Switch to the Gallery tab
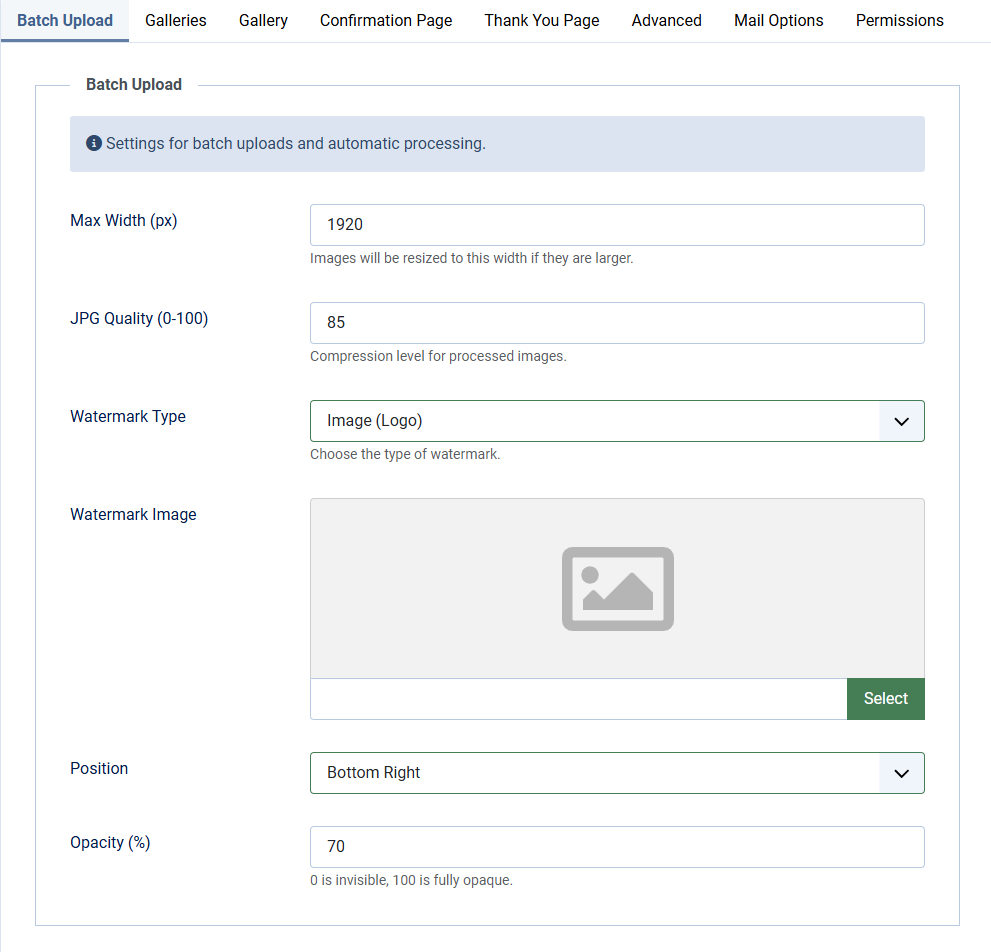Image resolution: width=991 pixels, height=952 pixels. [x=263, y=20]
